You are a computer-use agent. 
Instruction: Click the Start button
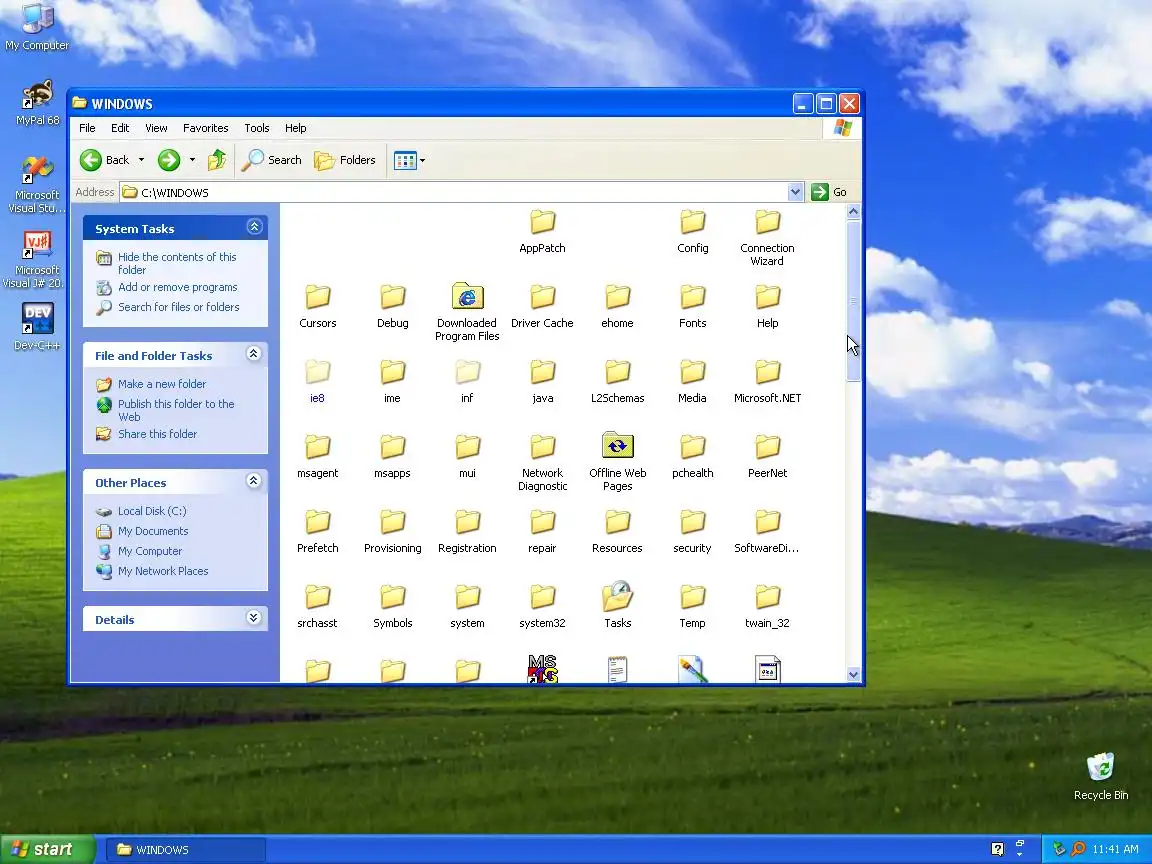(47, 849)
